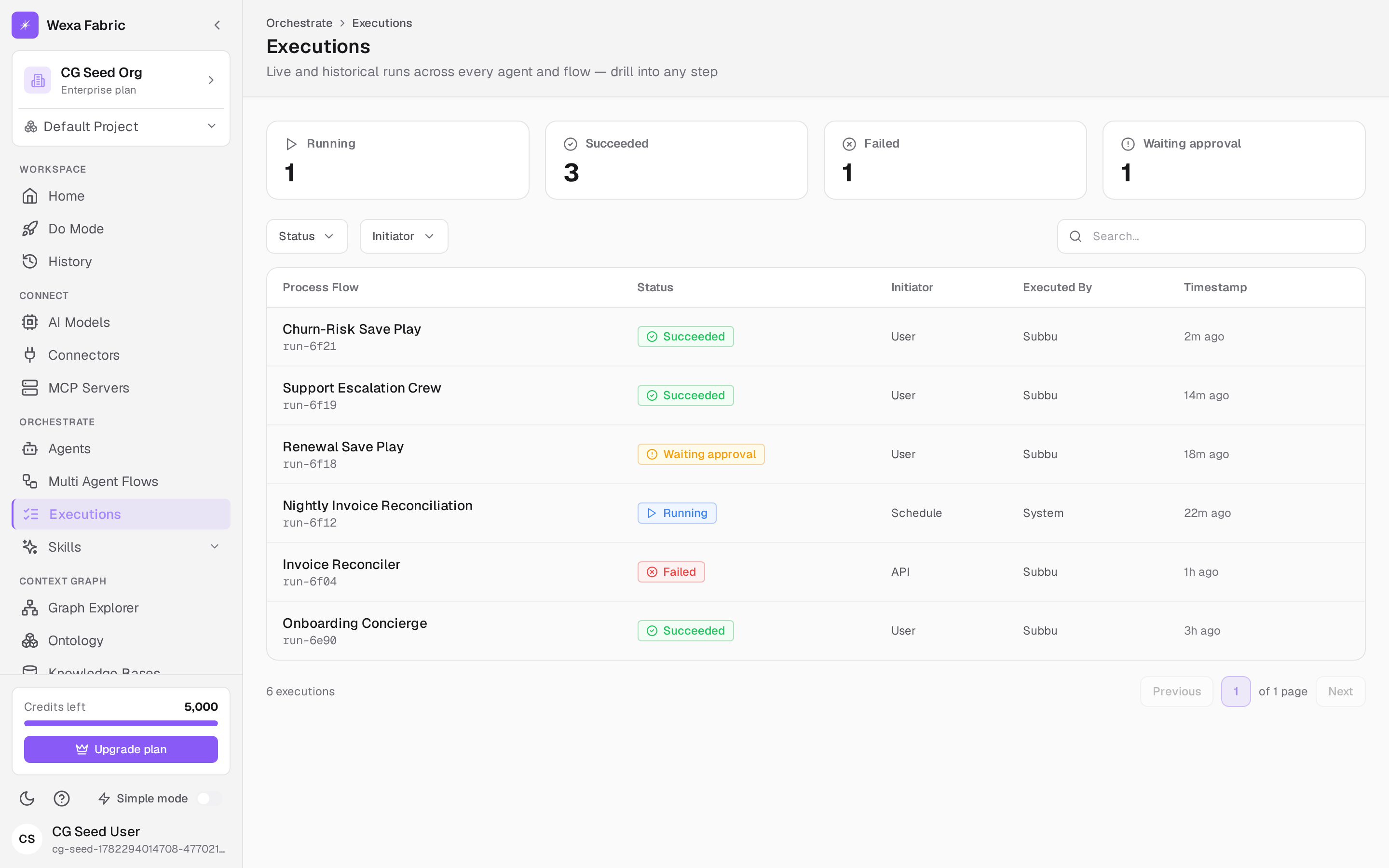The width and height of the screenshot is (1389, 868).
Task: Open help question mark icon
Action: (x=61, y=799)
